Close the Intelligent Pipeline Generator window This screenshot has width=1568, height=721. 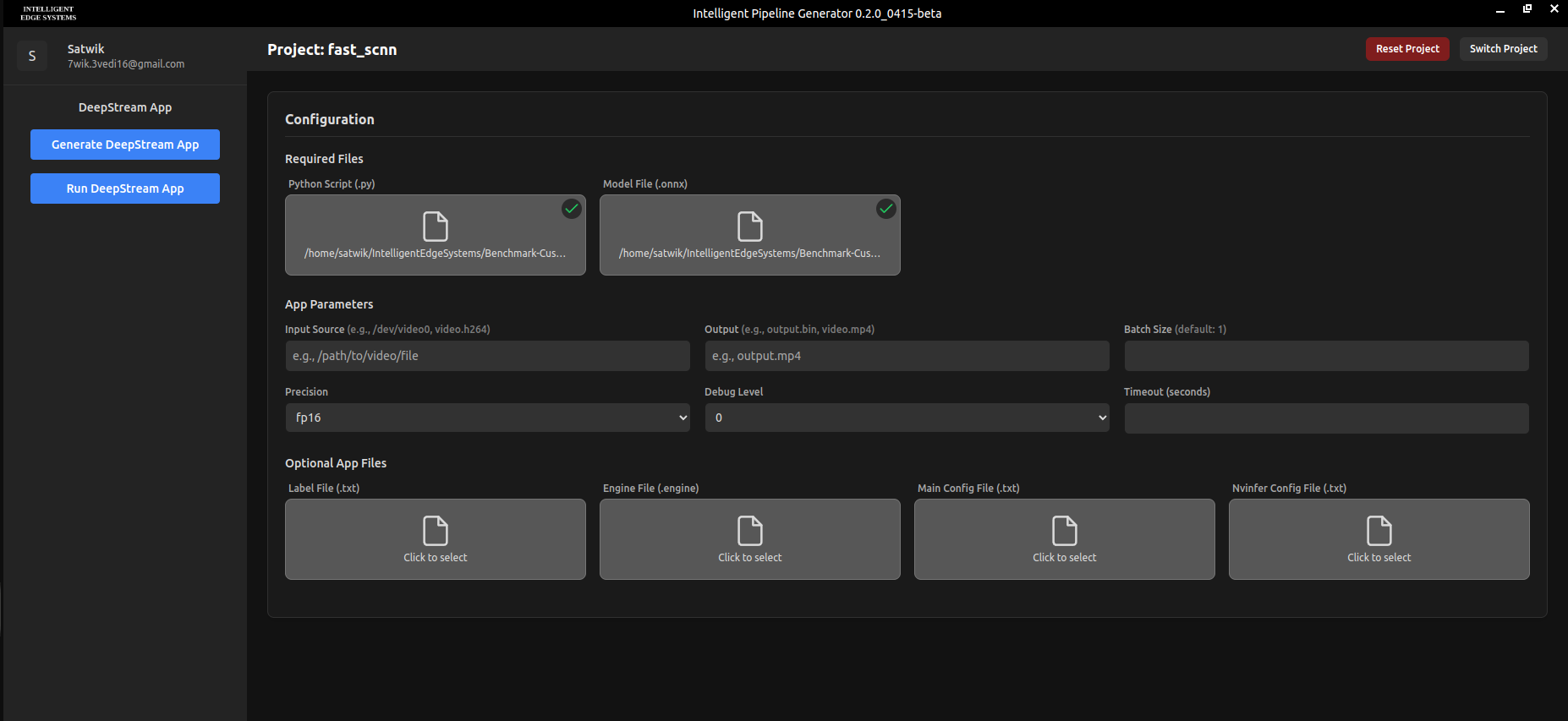click(x=1554, y=8)
